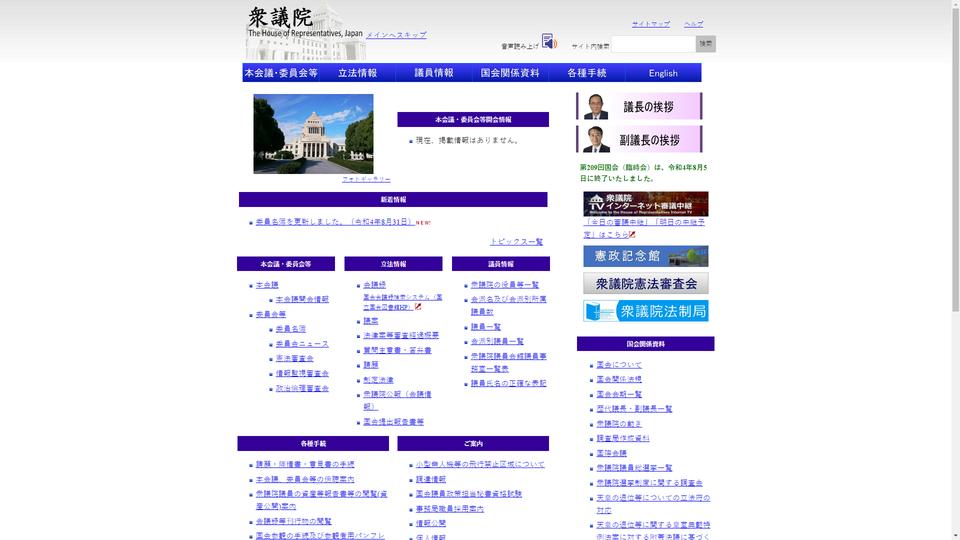Image resolution: width=960 pixels, height=540 pixels.
Task: Open the 委員名簿 link
Action: [291, 329]
